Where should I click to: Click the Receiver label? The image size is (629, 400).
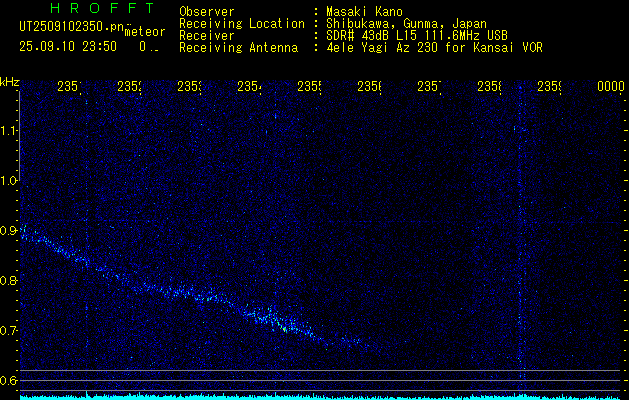(207, 36)
